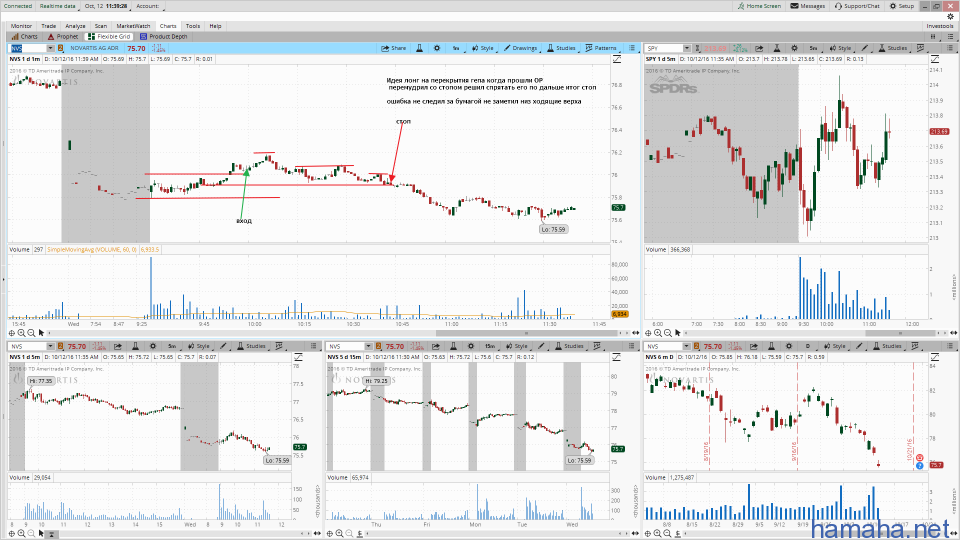The height and width of the screenshot is (540, 960).
Task: Switch to the Trade tab
Action: click(x=48, y=26)
